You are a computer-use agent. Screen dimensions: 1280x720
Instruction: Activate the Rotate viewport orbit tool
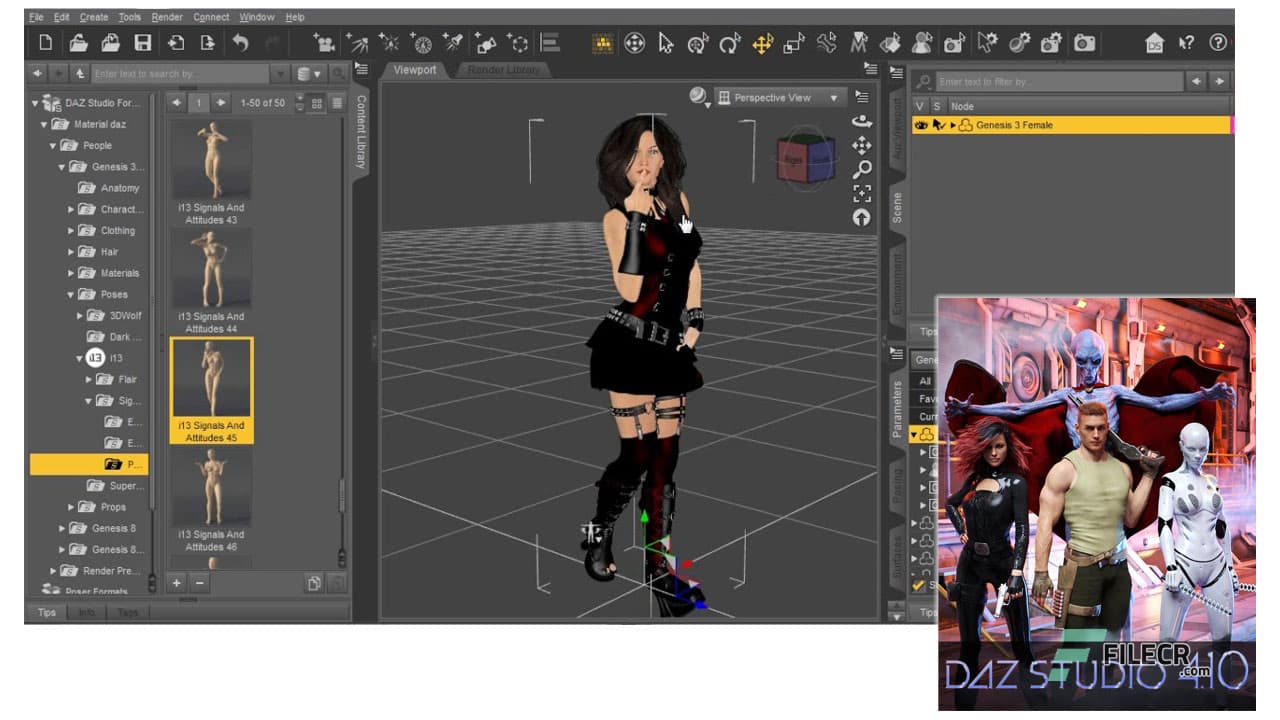[x=861, y=122]
